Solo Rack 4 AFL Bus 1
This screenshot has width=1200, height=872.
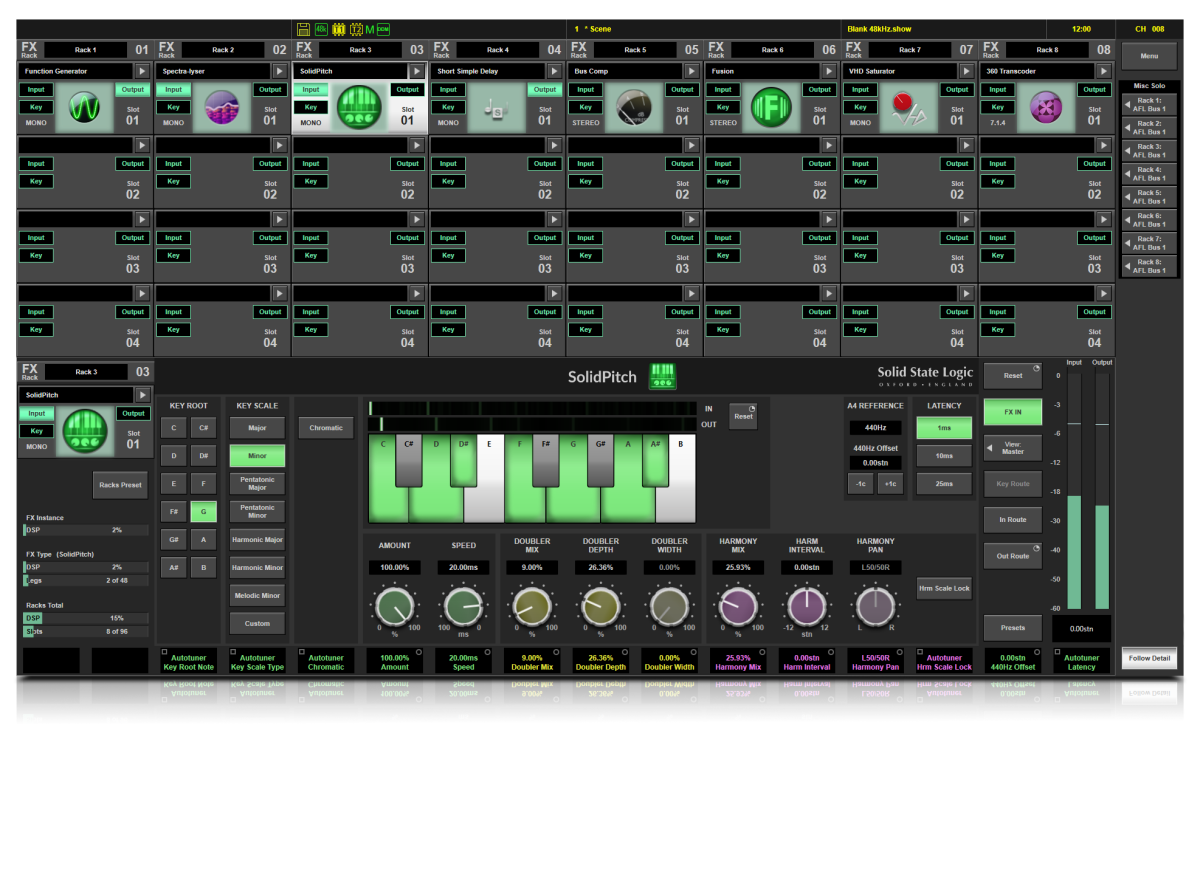(1148, 173)
